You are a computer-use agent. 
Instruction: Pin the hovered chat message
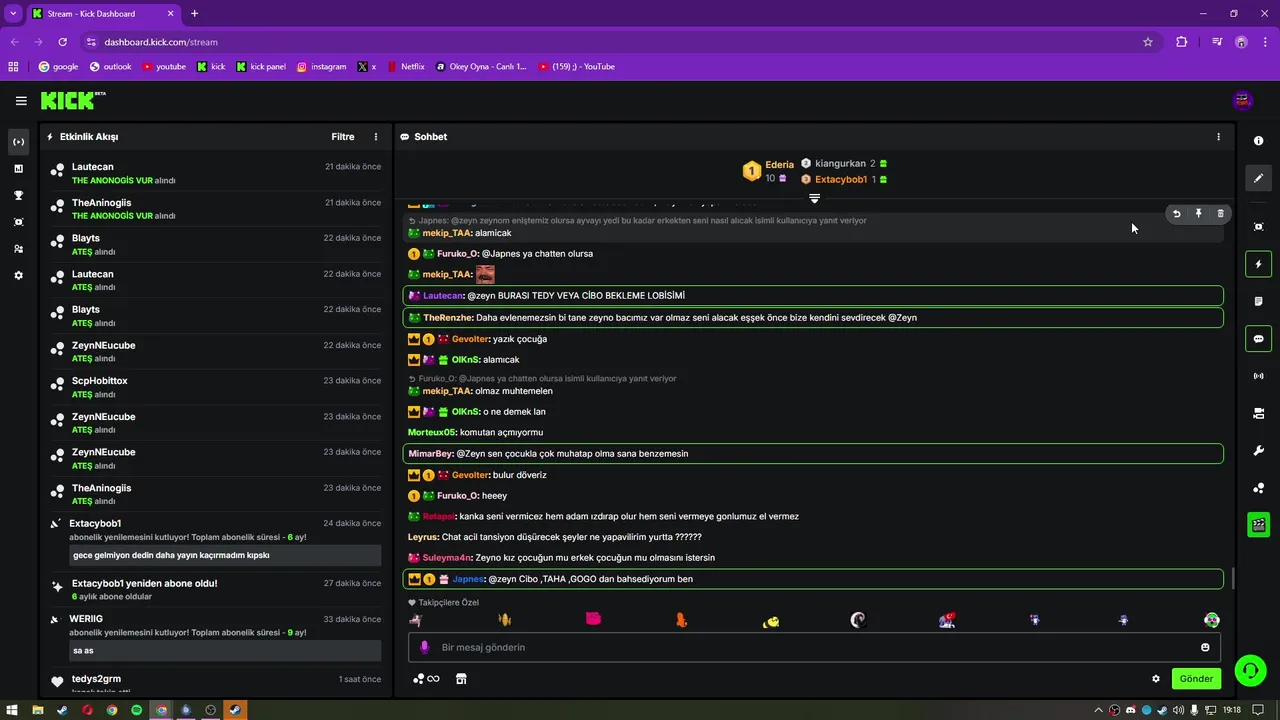tap(1198, 214)
